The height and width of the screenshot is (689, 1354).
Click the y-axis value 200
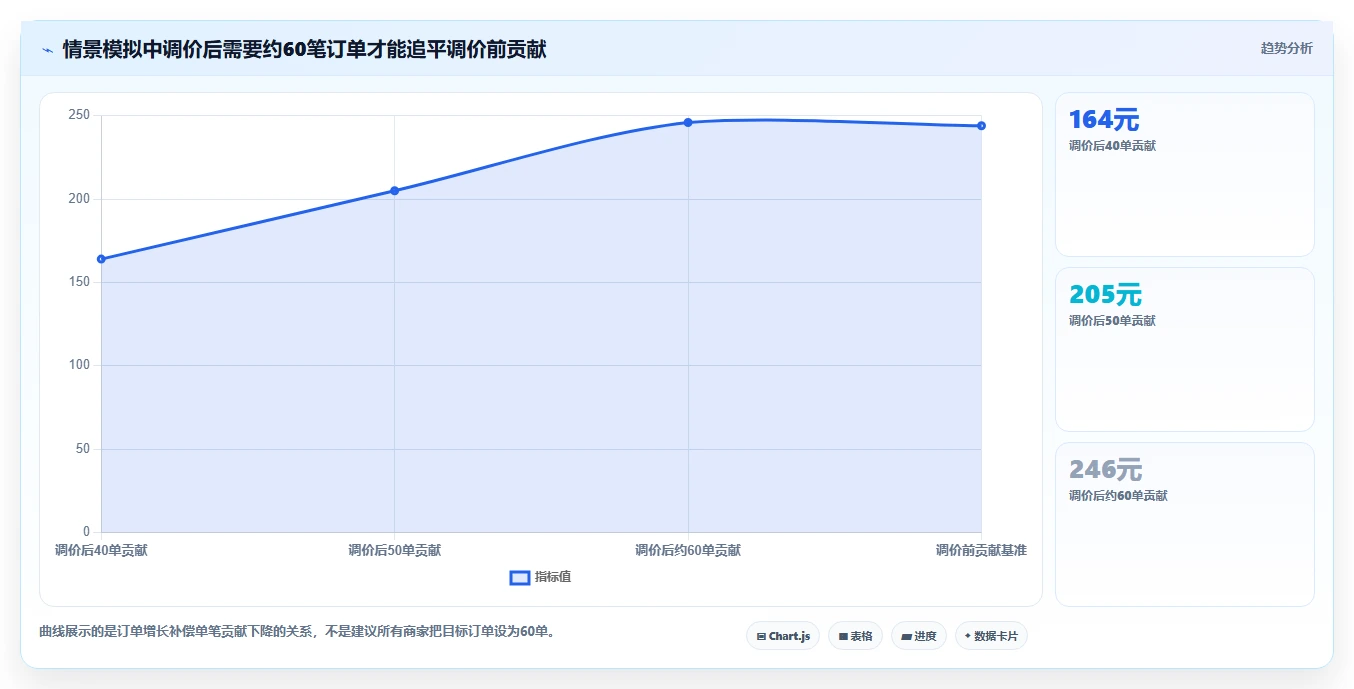(80, 199)
